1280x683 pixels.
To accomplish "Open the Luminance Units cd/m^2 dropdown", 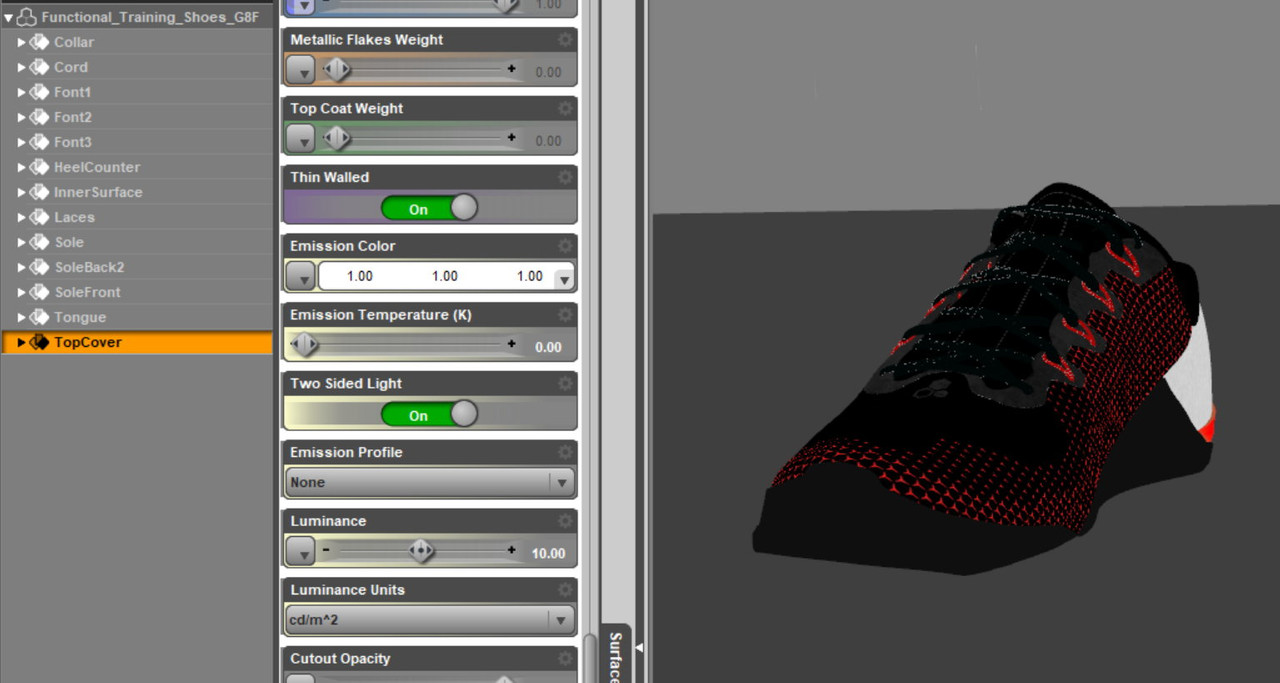I will 430,620.
